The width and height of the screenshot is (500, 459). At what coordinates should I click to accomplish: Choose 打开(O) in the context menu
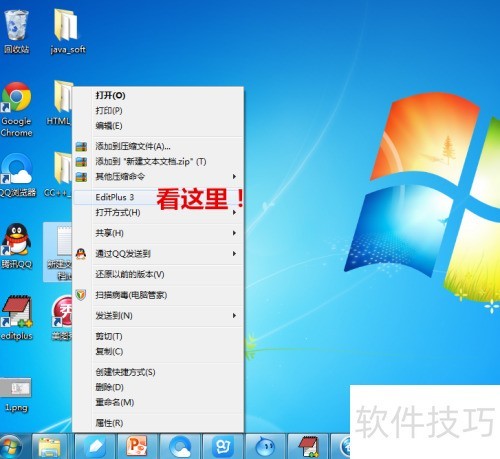tap(158, 95)
